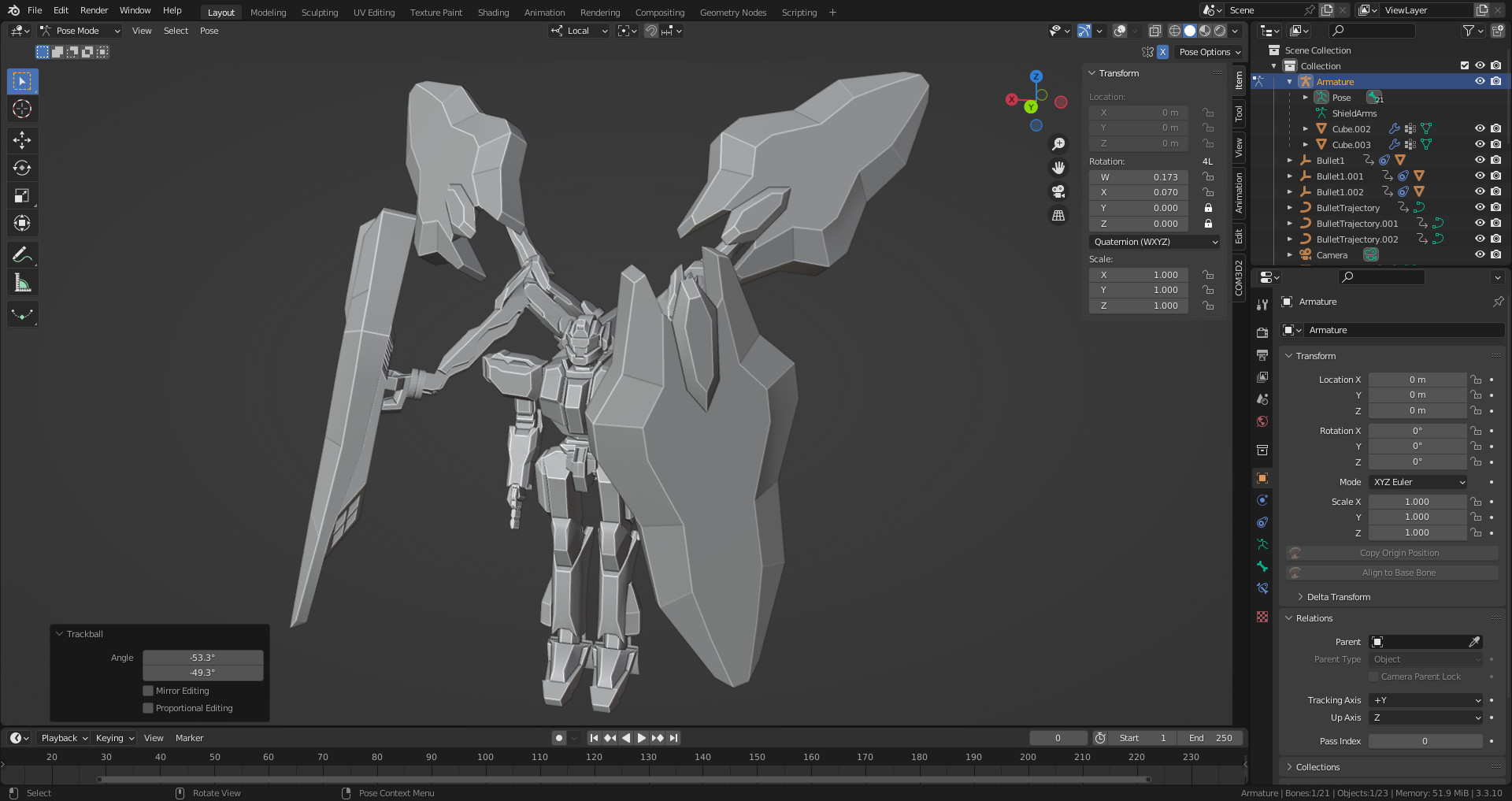Pick the Transform tool
Viewport: 1512px width, 801px height.
pyautogui.click(x=22, y=223)
